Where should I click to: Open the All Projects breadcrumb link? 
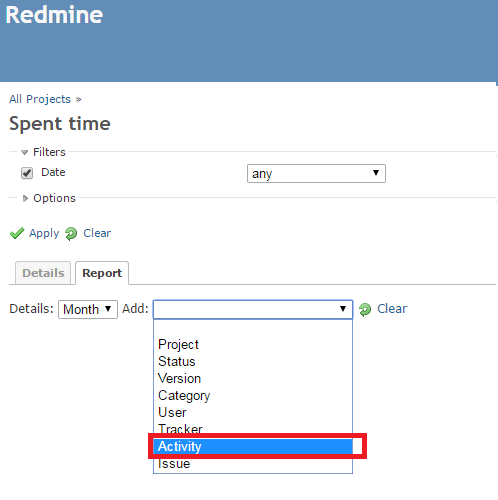coord(40,99)
